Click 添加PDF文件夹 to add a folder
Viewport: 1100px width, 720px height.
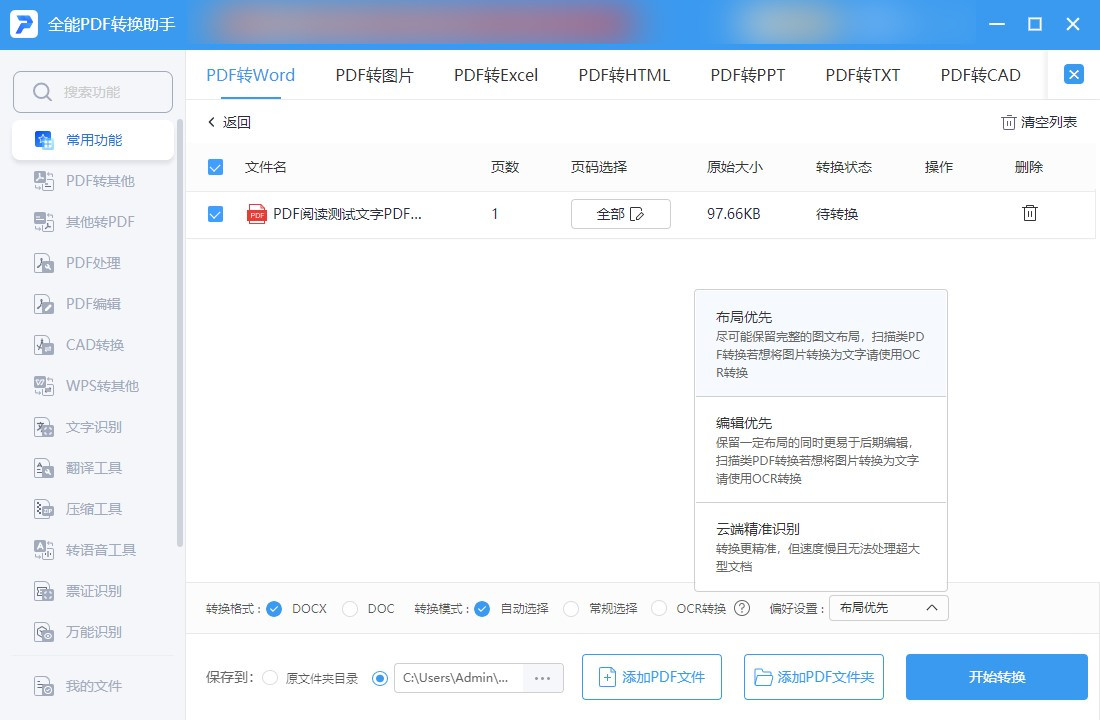point(814,677)
